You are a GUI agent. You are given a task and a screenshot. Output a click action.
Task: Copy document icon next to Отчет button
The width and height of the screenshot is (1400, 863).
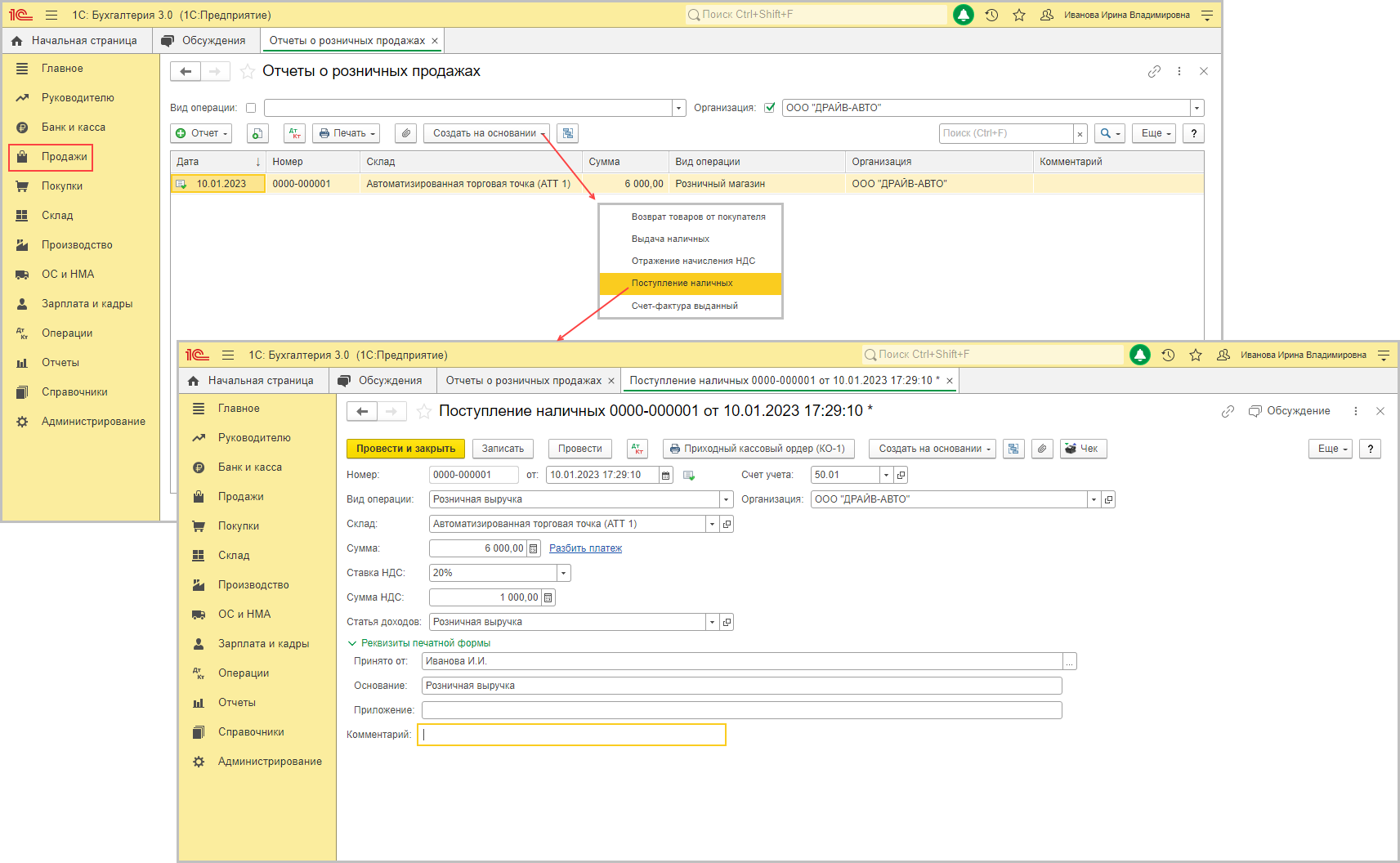click(257, 133)
